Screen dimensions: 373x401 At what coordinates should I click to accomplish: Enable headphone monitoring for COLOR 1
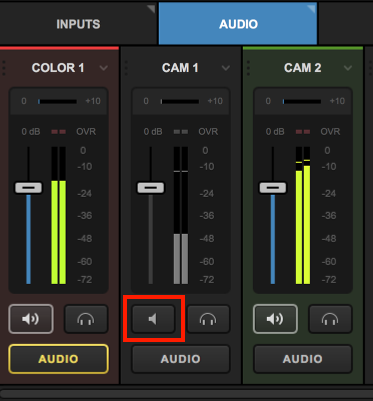click(86, 319)
